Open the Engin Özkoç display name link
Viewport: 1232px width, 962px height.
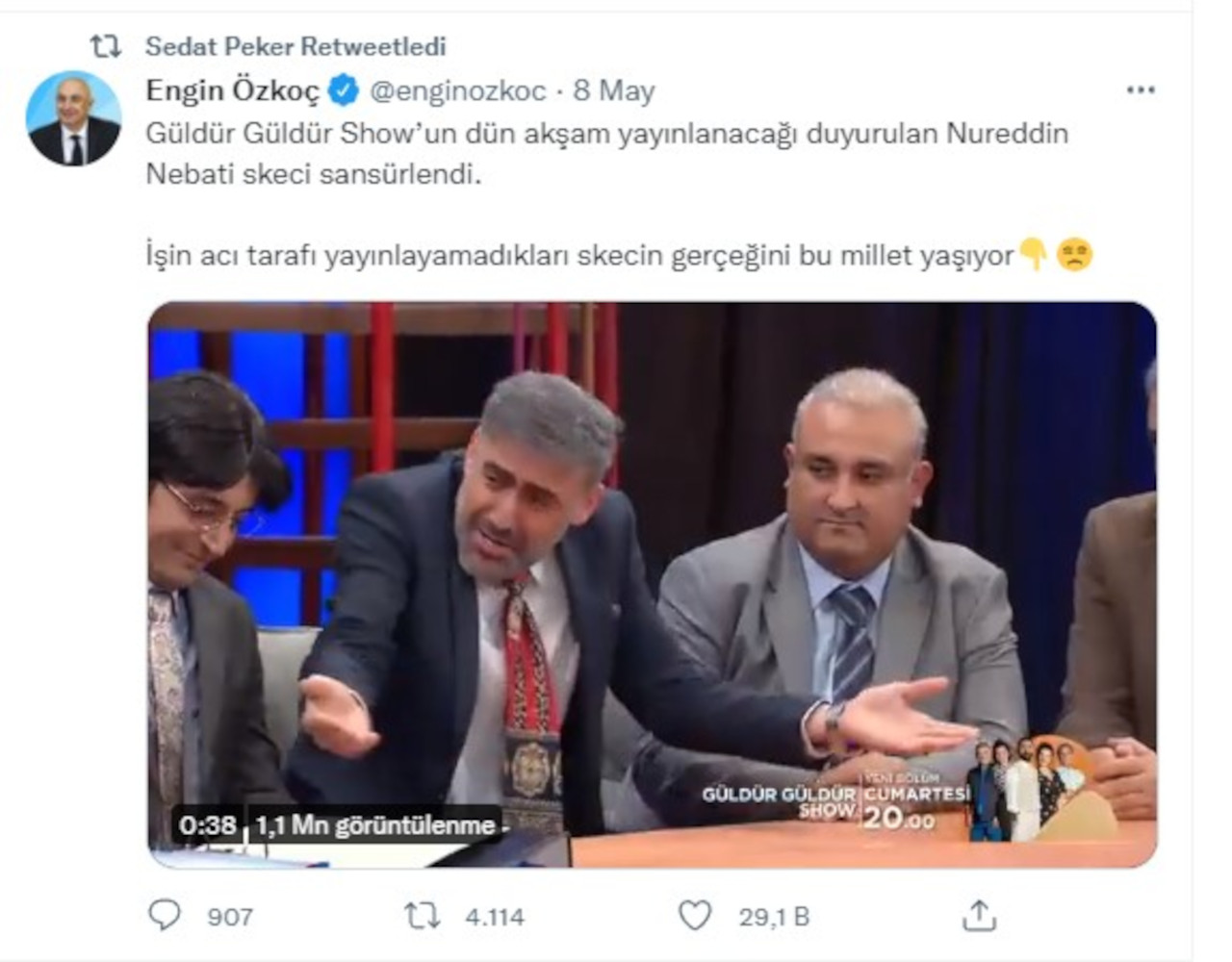[x=232, y=90]
